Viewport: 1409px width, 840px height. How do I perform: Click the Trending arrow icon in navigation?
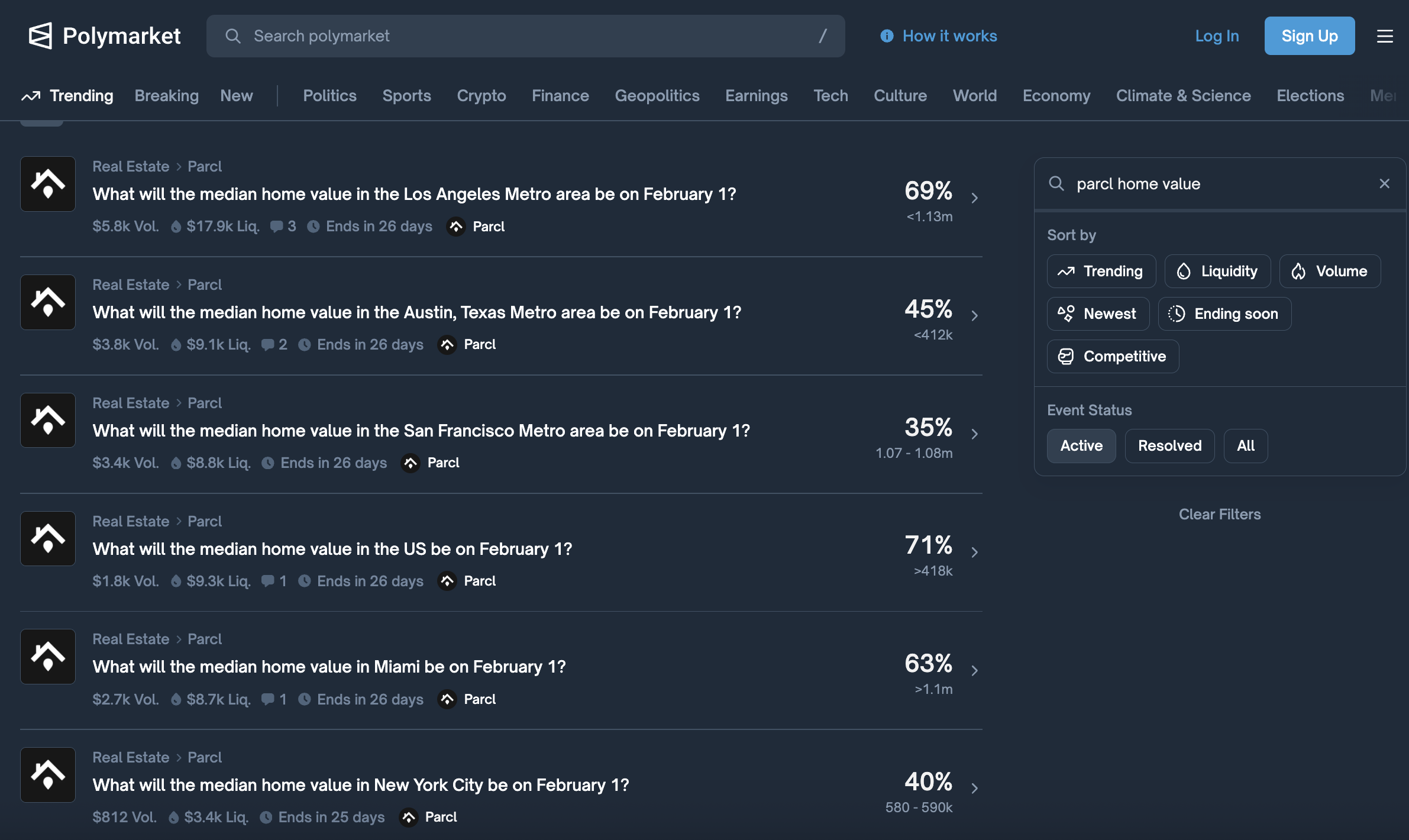[31, 96]
